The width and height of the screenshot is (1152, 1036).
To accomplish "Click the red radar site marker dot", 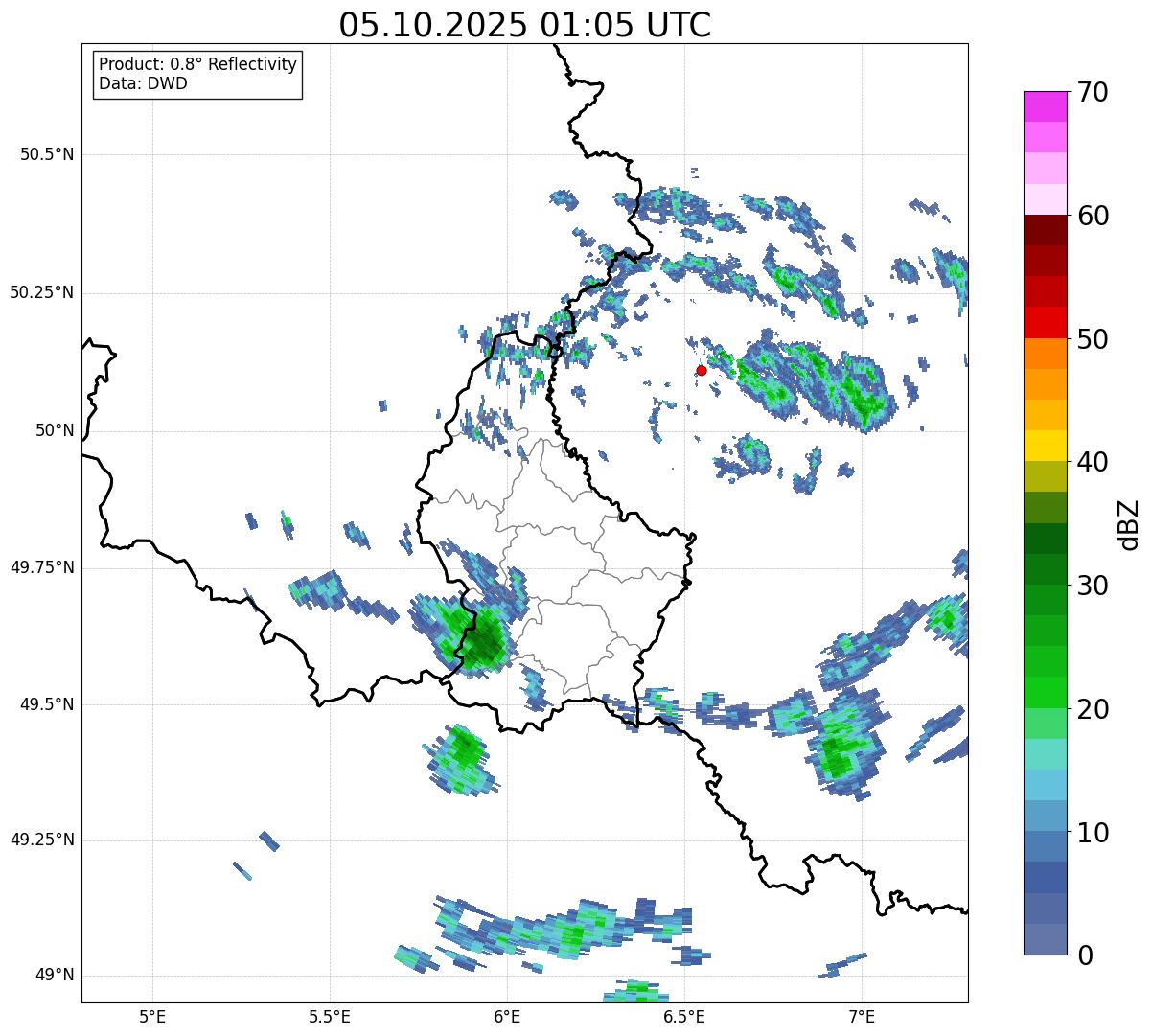I will pyautogui.click(x=702, y=370).
